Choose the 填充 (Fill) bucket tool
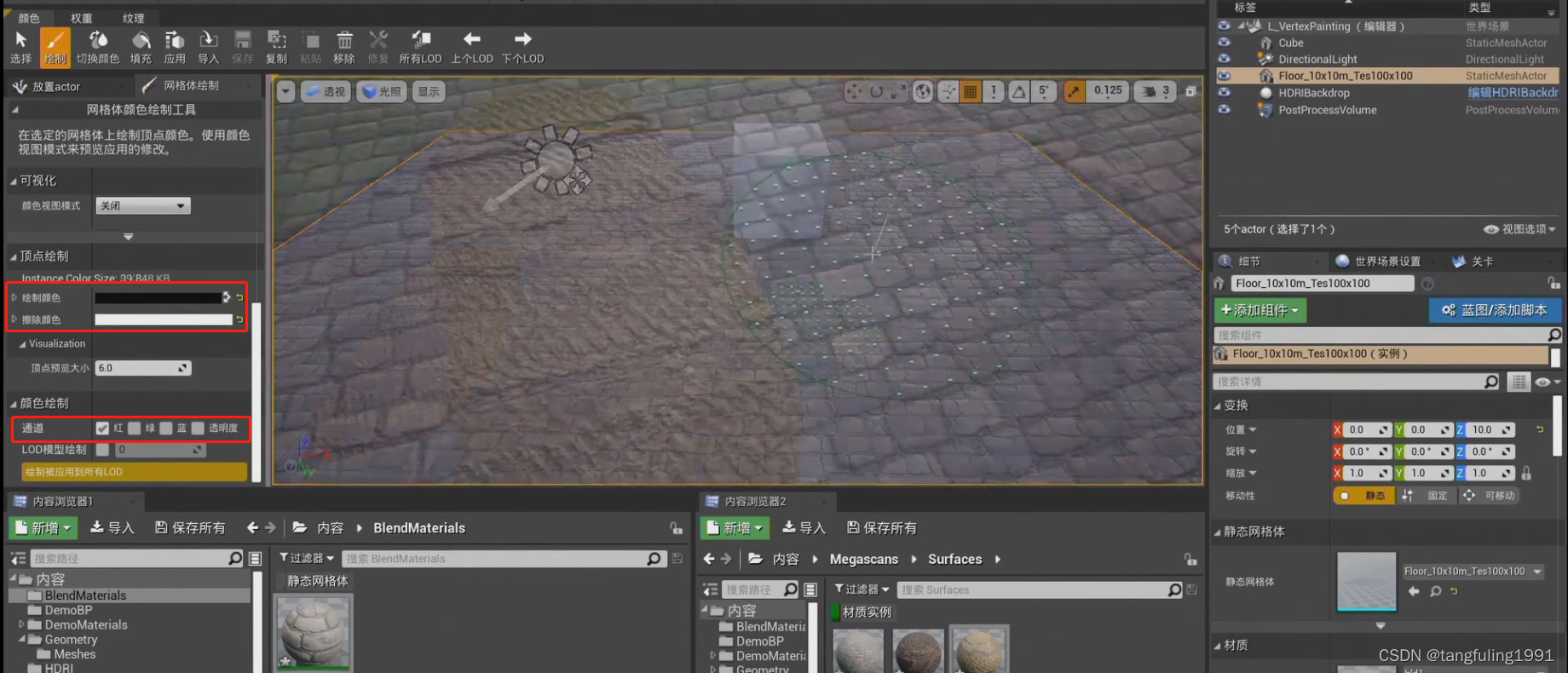Viewport: 1568px width, 673px height. [x=141, y=47]
